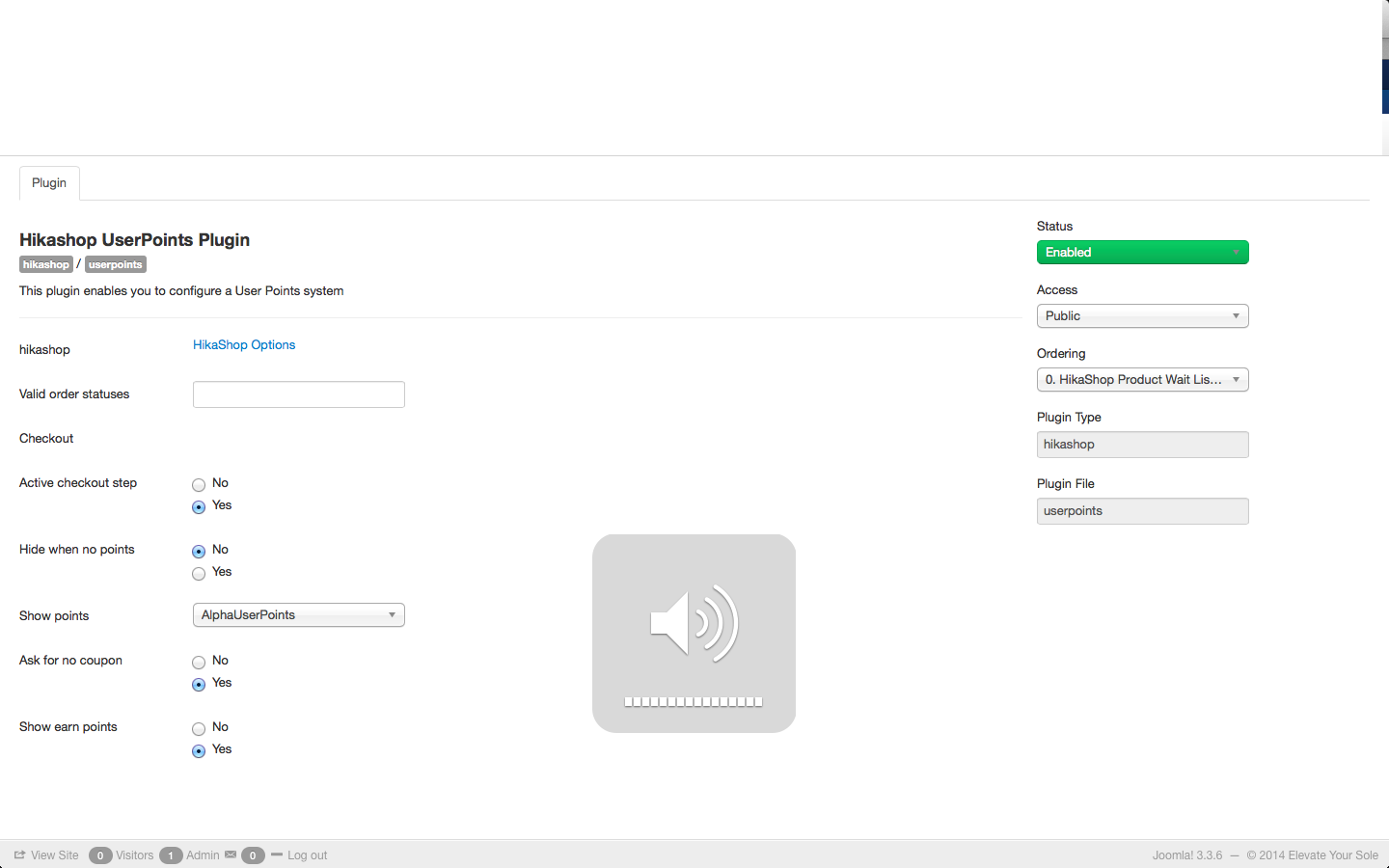Click the Hikashop UserPoints Plugin heading

pos(134,239)
